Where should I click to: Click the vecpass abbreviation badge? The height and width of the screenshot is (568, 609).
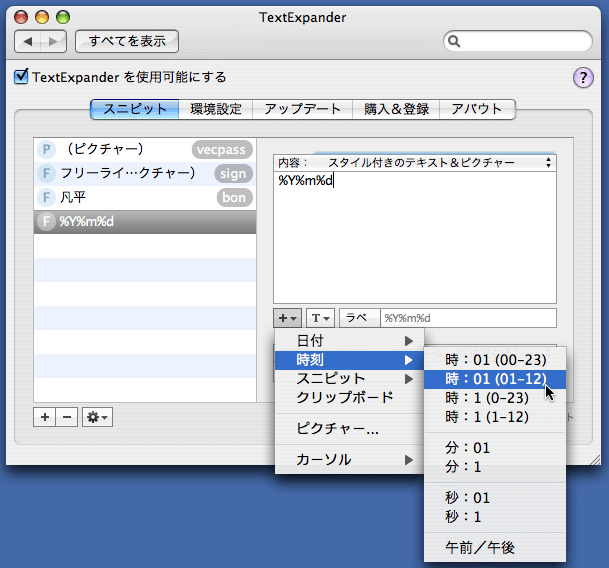(x=222, y=150)
